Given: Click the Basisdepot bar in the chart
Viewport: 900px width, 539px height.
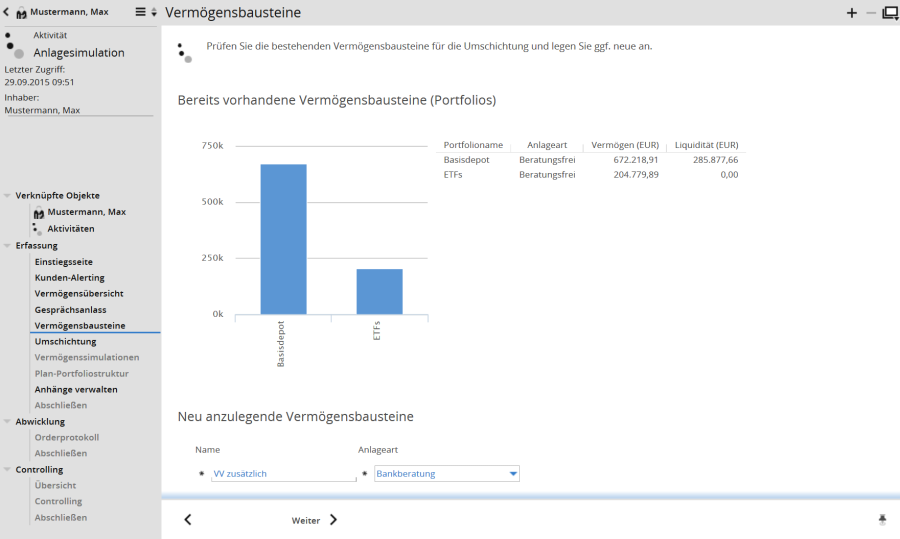Looking at the screenshot, I should (283, 240).
